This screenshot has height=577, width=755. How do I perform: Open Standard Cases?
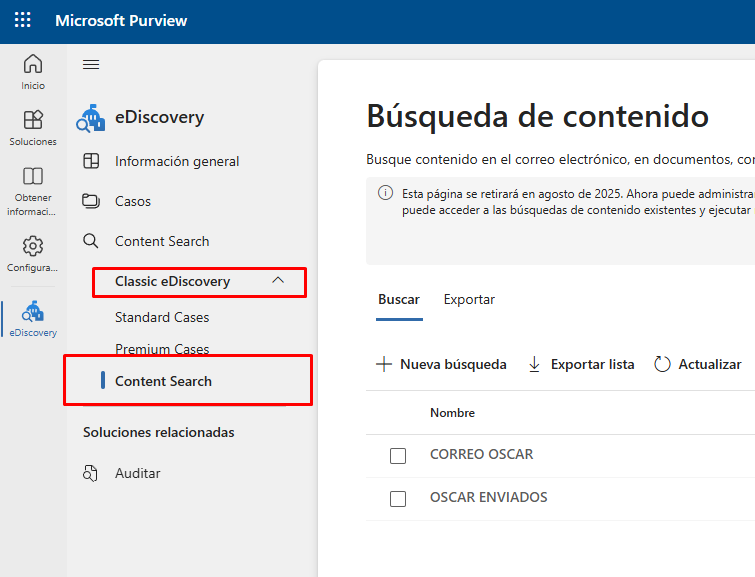tap(162, 317)
